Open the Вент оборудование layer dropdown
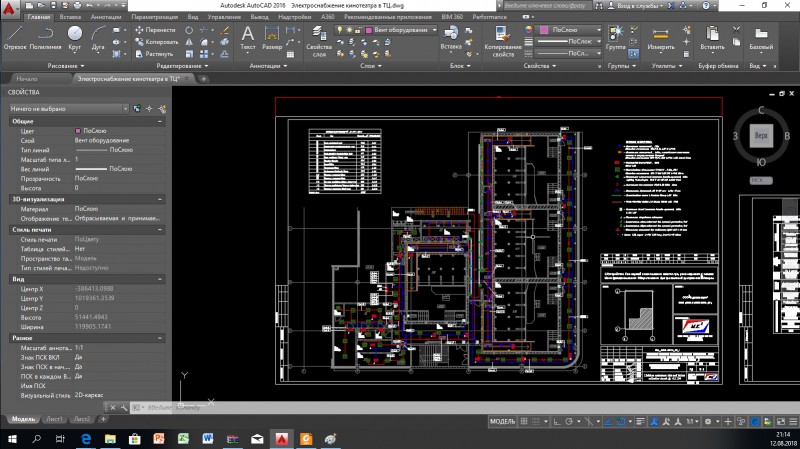The image size is (800, 449). (400, 30)
